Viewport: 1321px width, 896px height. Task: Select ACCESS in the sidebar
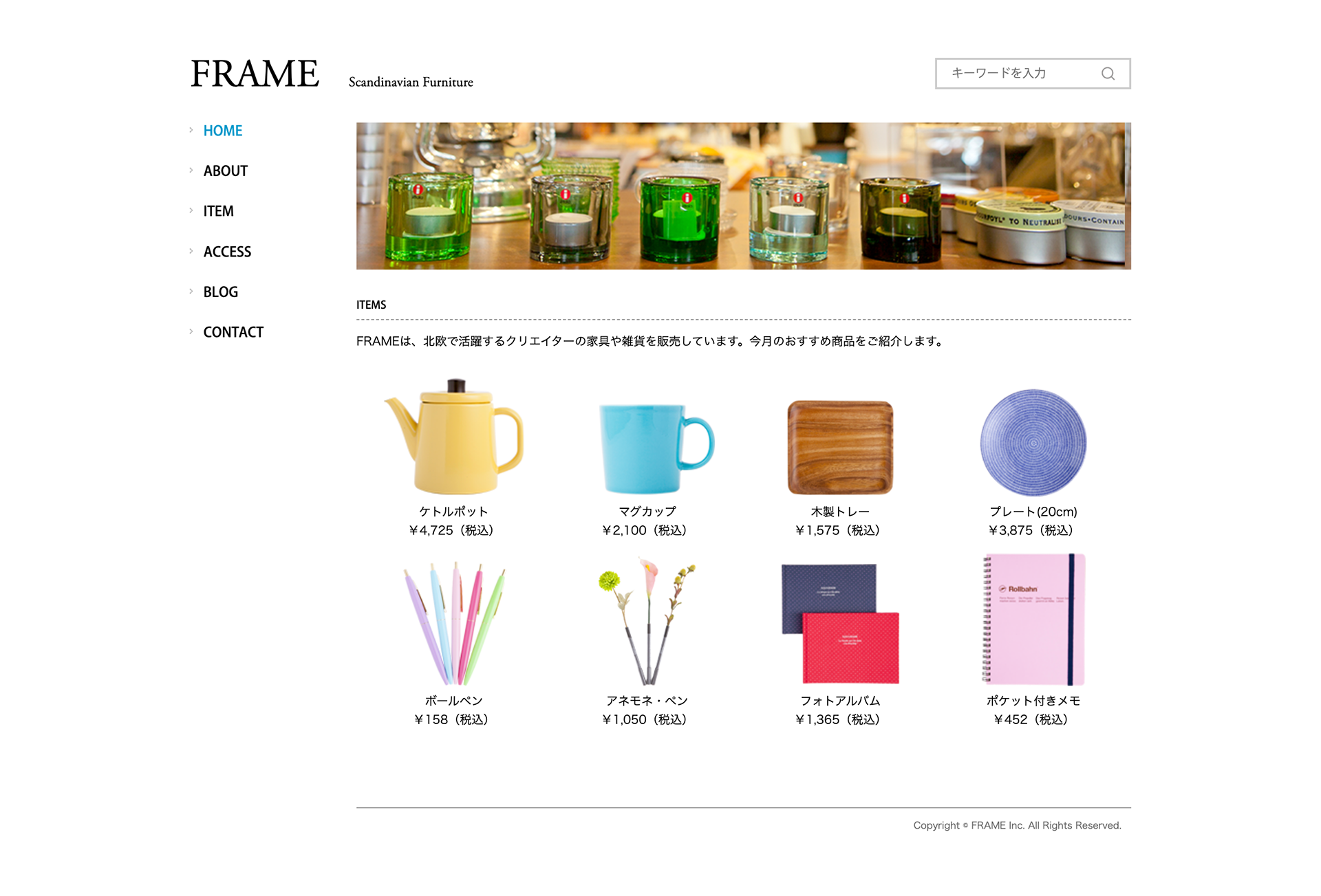point(227,252)
